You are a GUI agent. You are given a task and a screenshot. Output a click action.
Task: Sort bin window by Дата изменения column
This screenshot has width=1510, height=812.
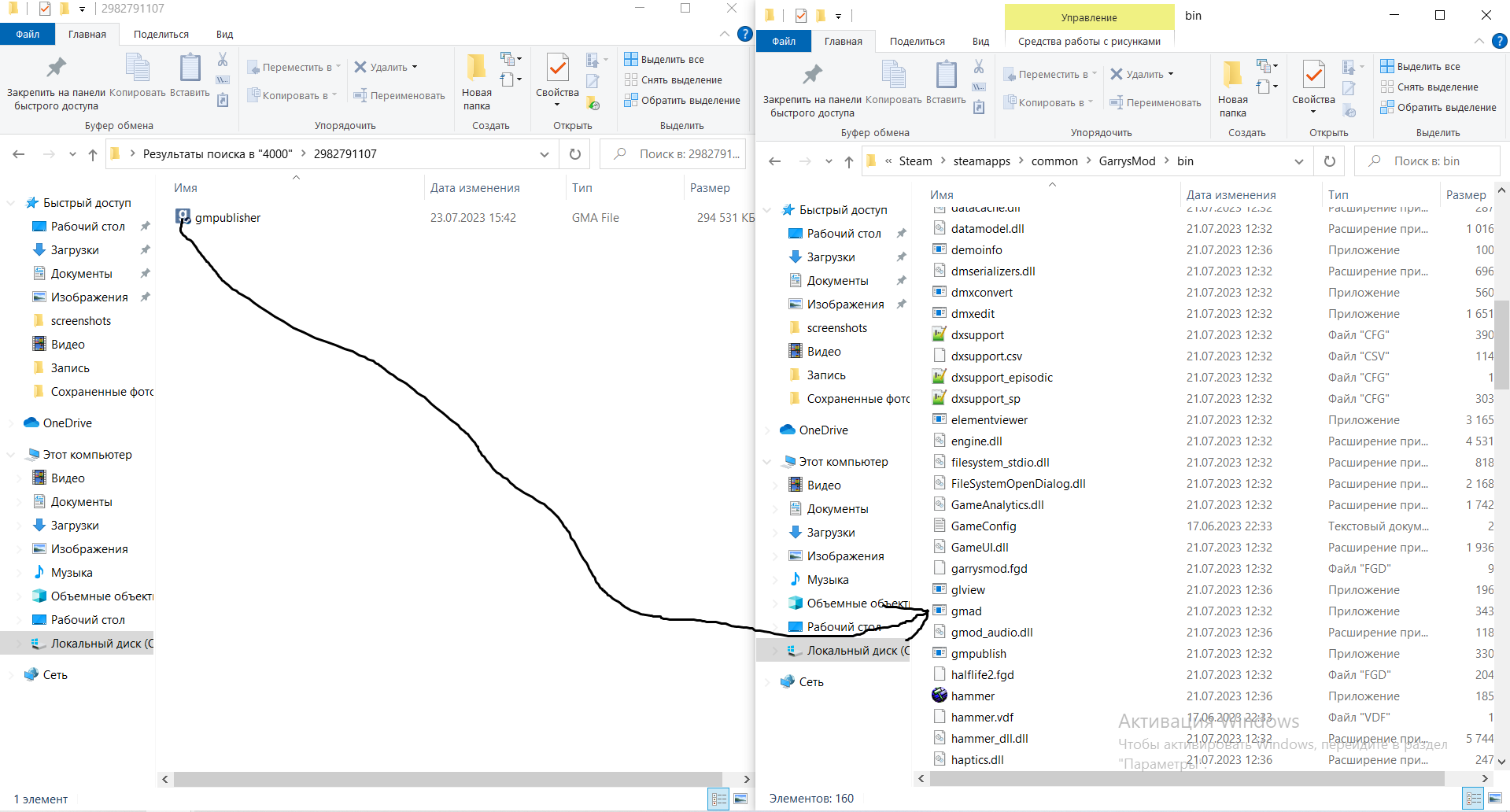click(x=1231, y=195)
